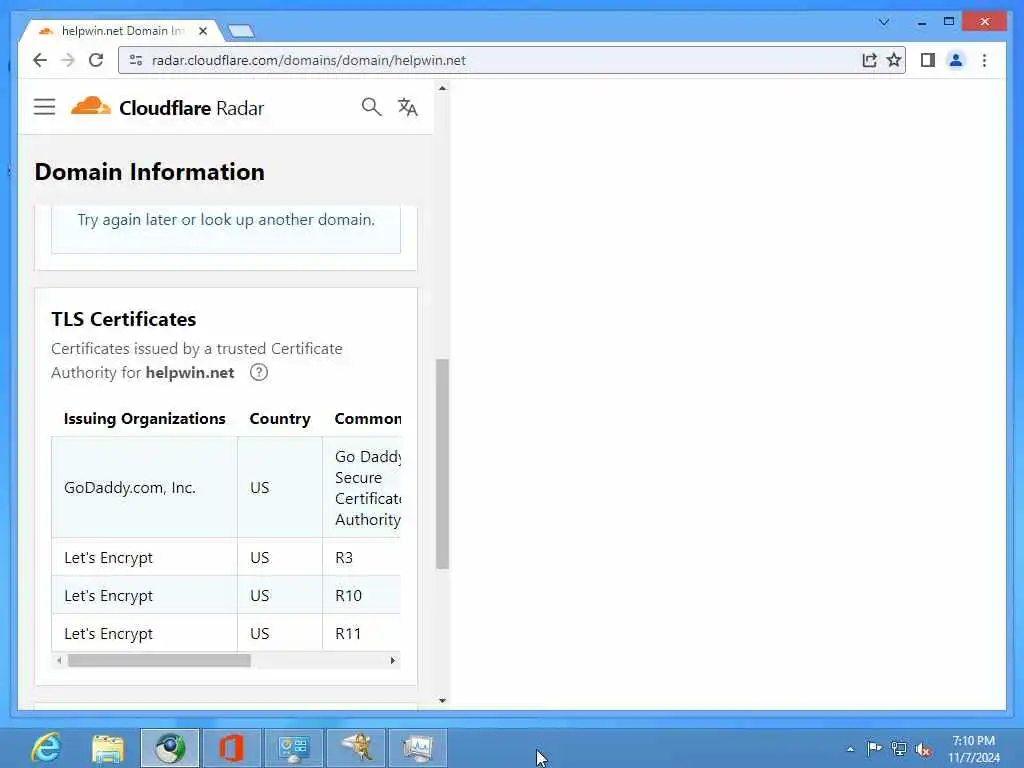Open the Radar search magnifier
This screenshot has width=1024, height=768.
[371, 106]
